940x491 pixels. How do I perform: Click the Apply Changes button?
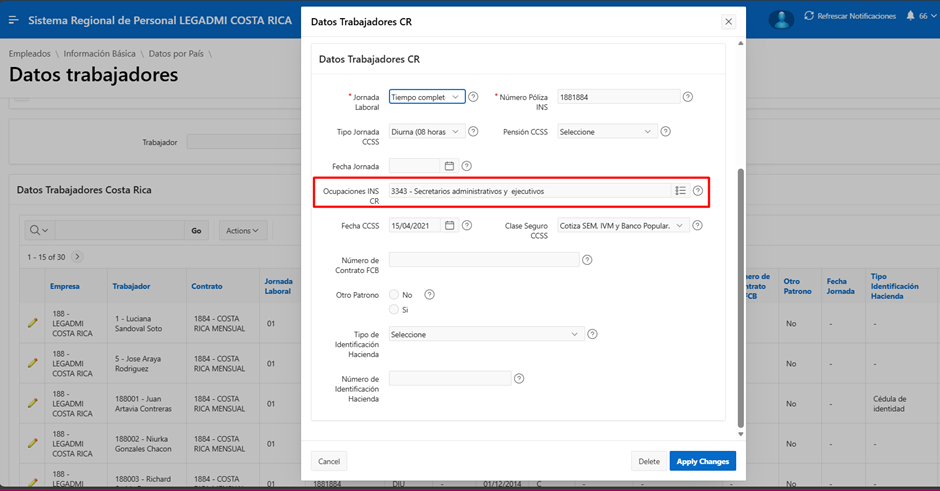tap(702, 461)
